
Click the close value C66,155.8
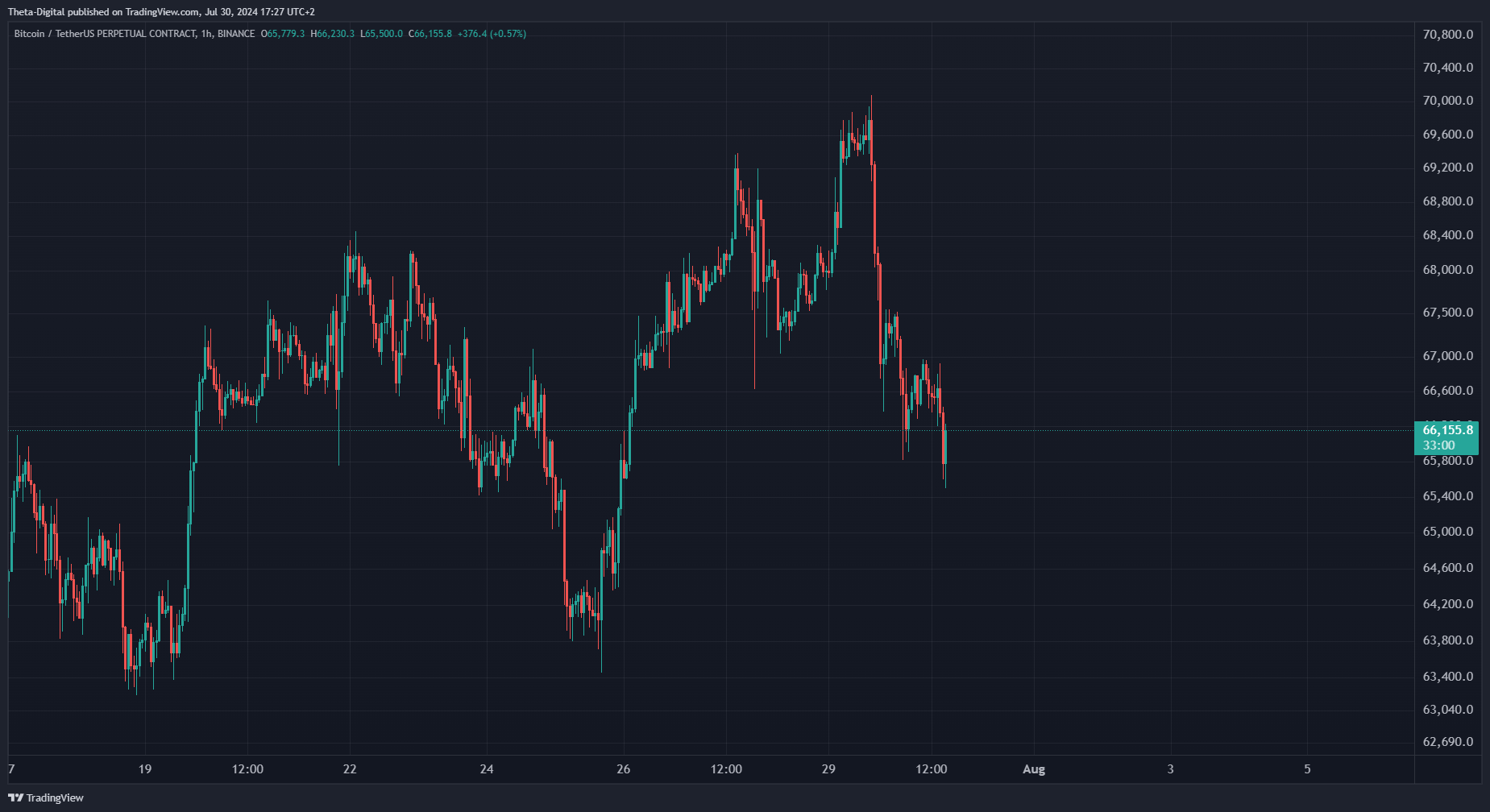430,34
